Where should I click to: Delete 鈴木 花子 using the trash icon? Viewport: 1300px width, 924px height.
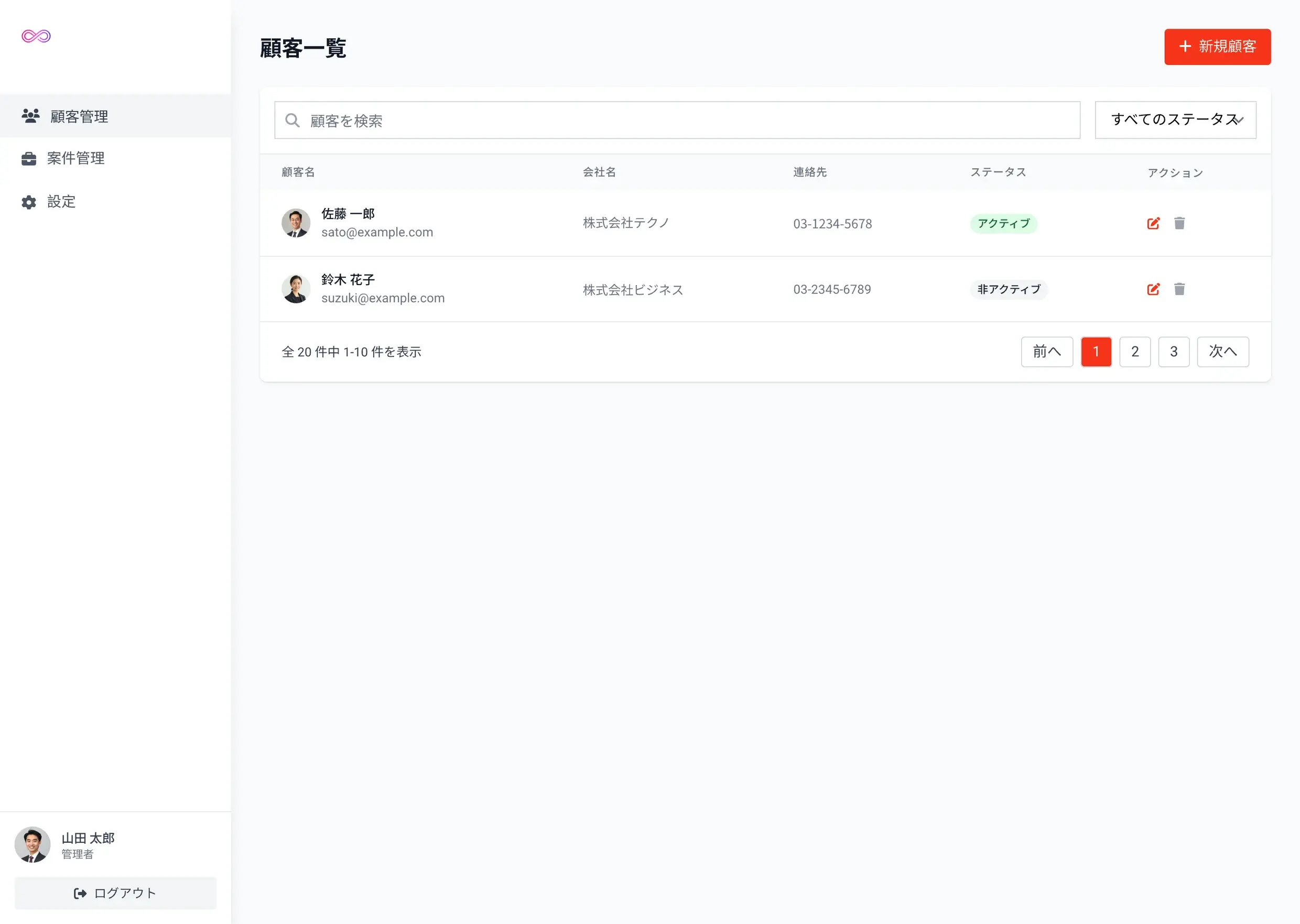tap(1179, 289)
